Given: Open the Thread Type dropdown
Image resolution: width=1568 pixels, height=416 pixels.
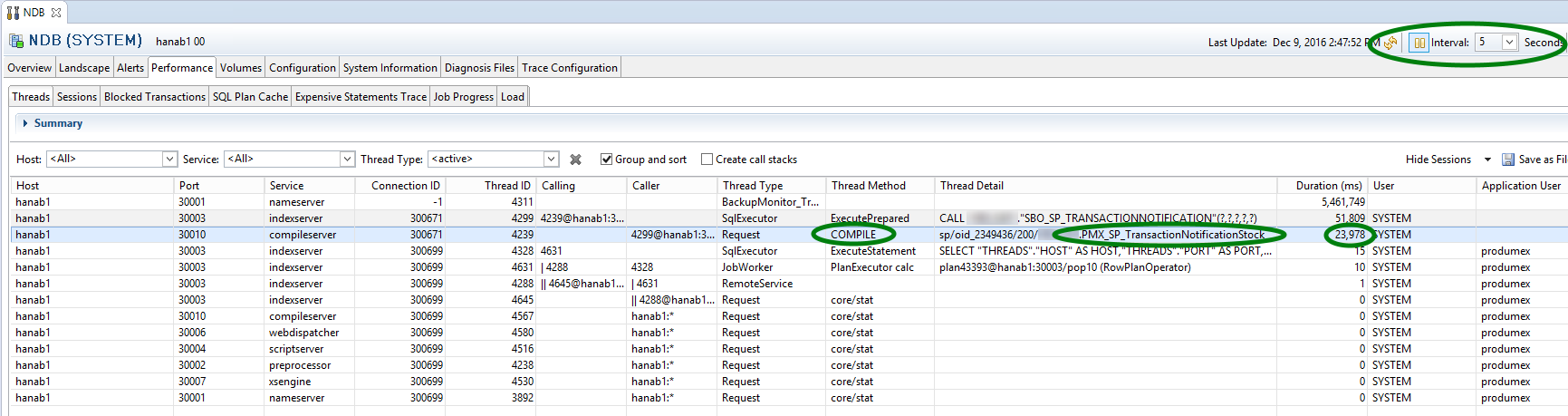Looking at the screenshot, I should coord(551,160).
